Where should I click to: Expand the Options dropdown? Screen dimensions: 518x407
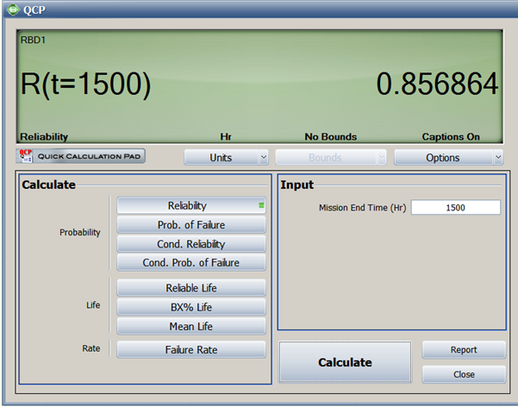(448, 157)
